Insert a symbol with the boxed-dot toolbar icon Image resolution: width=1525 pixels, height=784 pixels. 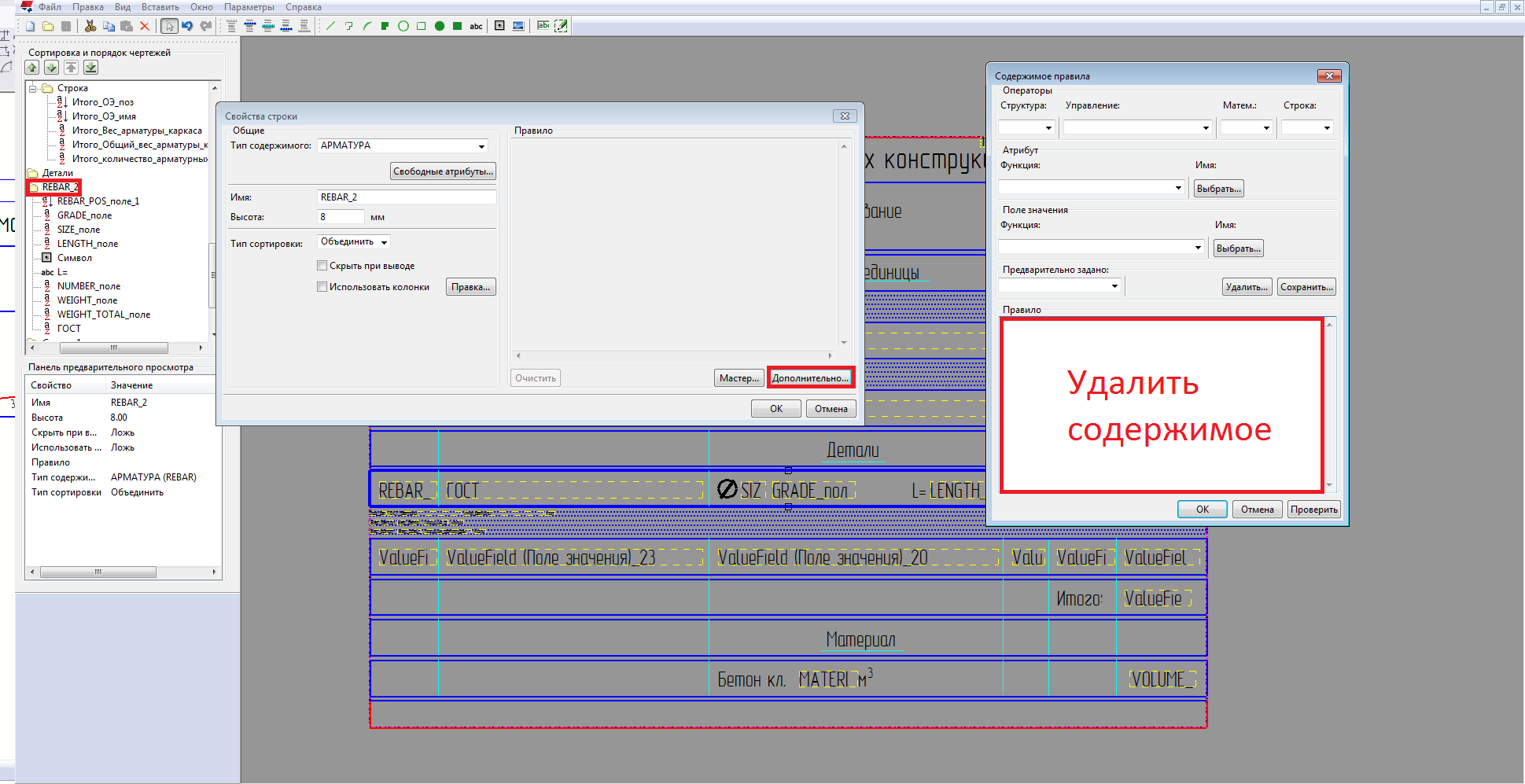(499, 26)
